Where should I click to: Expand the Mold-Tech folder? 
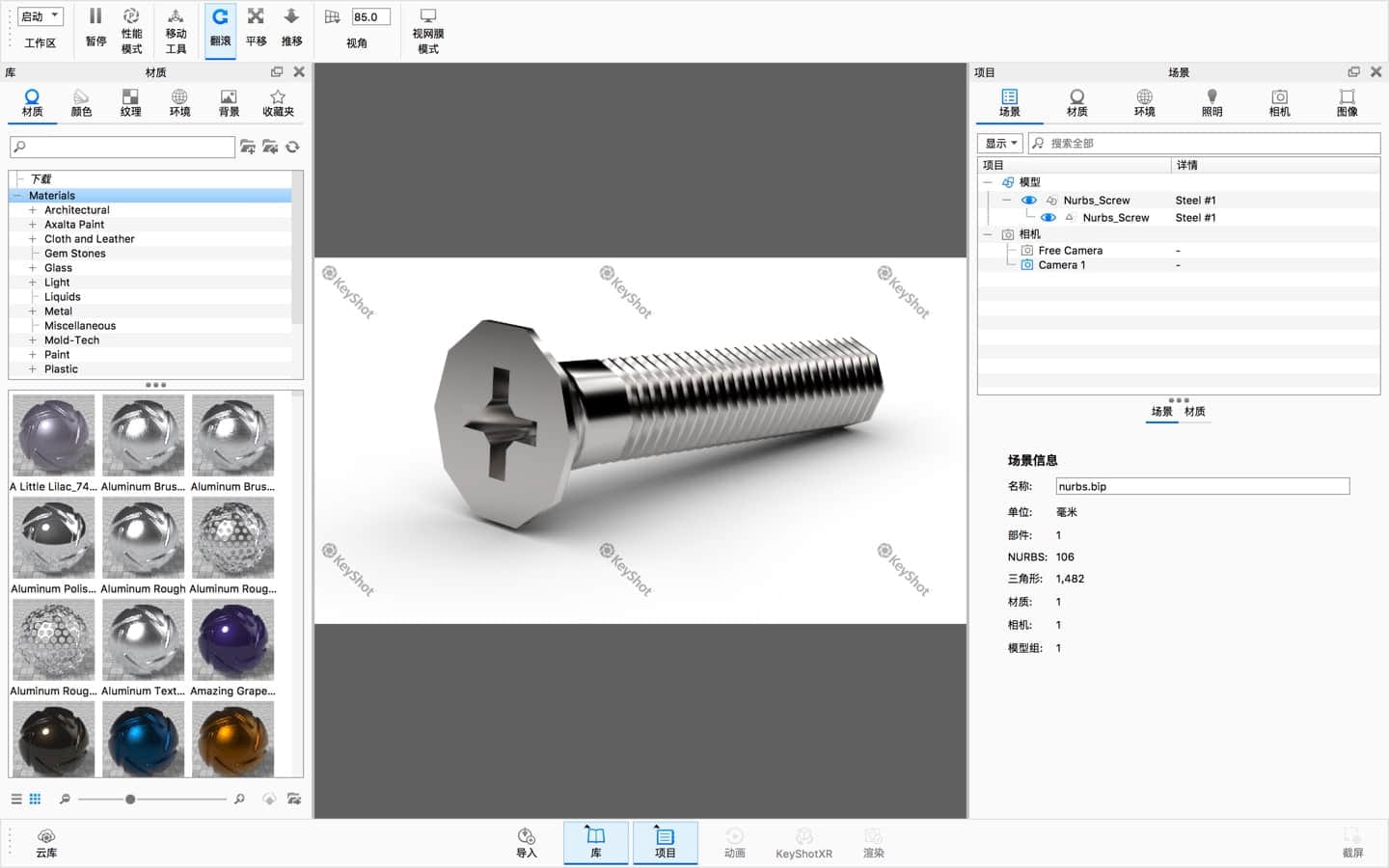point(32,340)
